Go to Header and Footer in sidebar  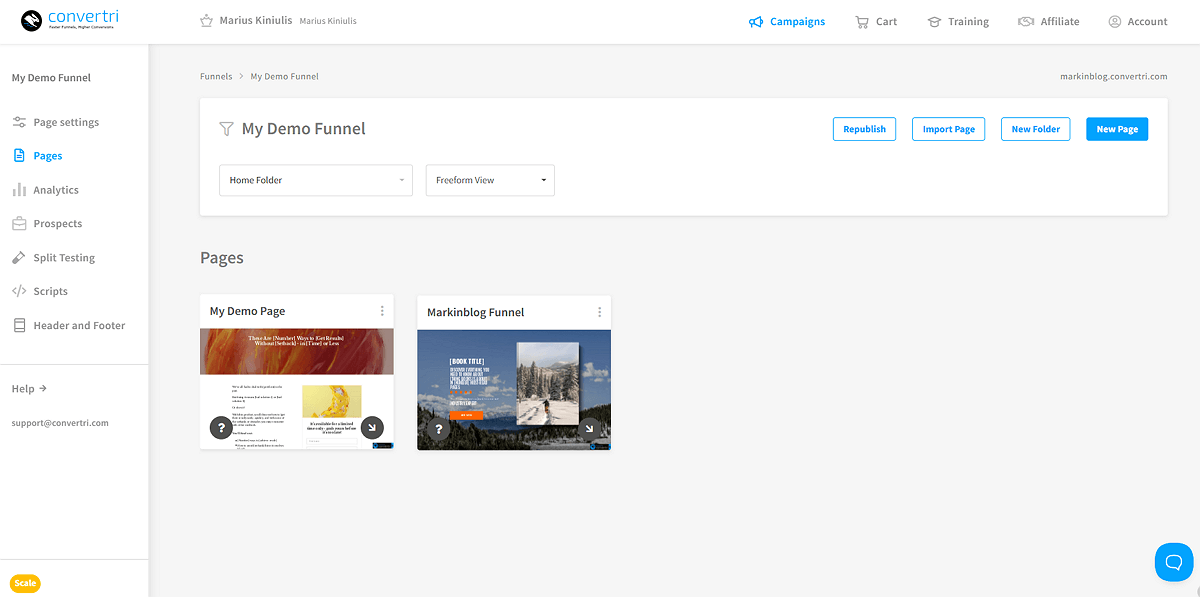(x=80, y=326)
